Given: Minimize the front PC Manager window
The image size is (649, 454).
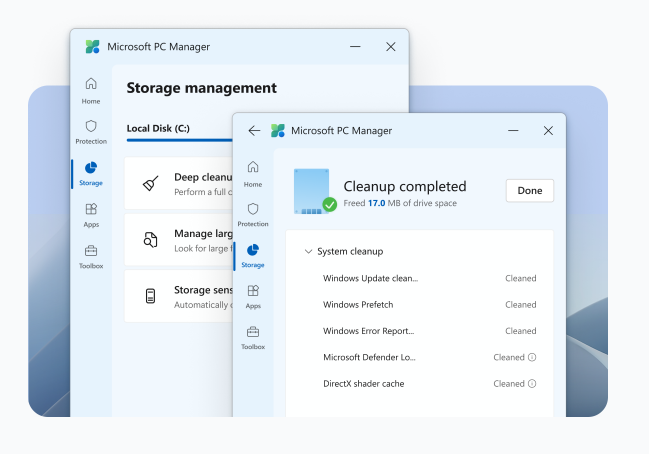Looking at the screenshot, I should click(x=513, y=131).
